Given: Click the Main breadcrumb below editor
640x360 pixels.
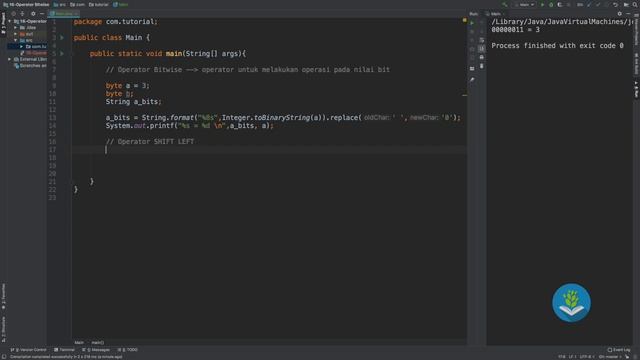Looking at the screenshot, I should (79, 342).
